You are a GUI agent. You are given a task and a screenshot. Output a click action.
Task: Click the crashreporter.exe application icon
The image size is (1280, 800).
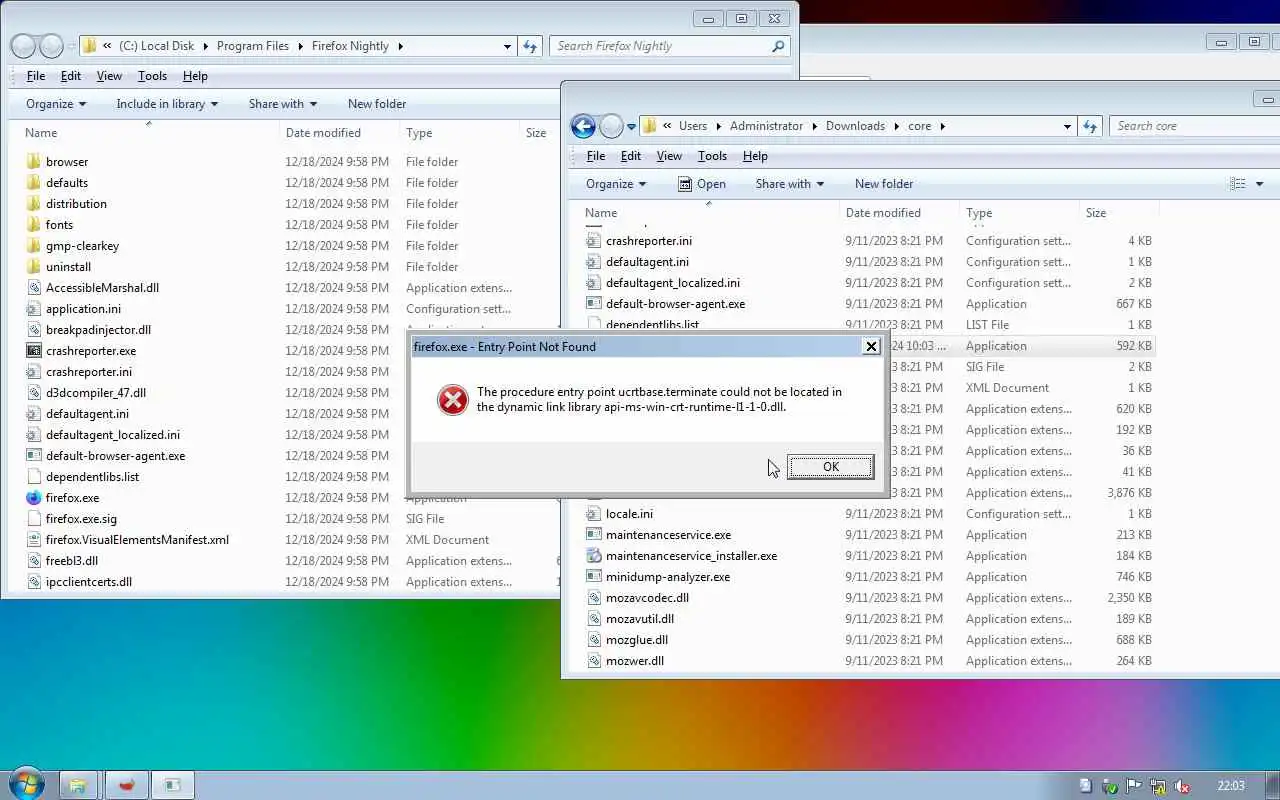pos(33,350)
